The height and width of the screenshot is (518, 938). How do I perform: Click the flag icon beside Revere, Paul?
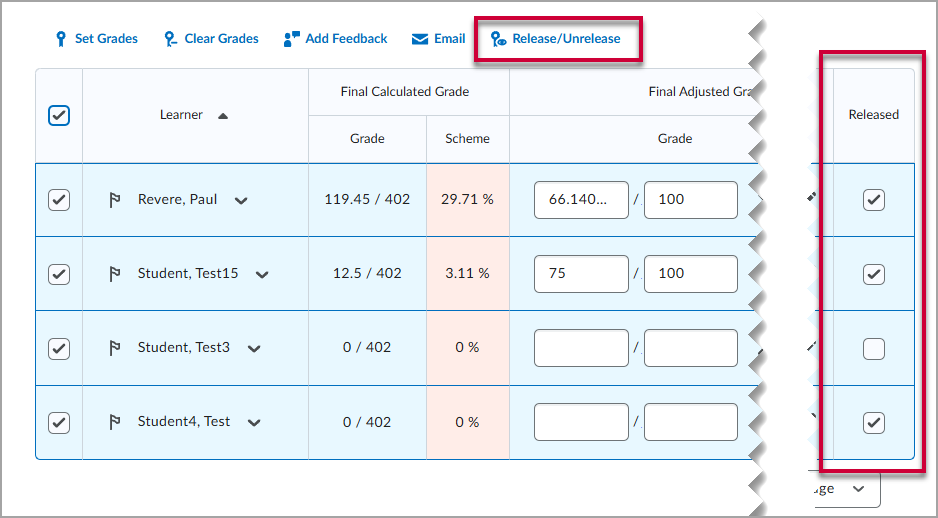(x=115, y=200)
